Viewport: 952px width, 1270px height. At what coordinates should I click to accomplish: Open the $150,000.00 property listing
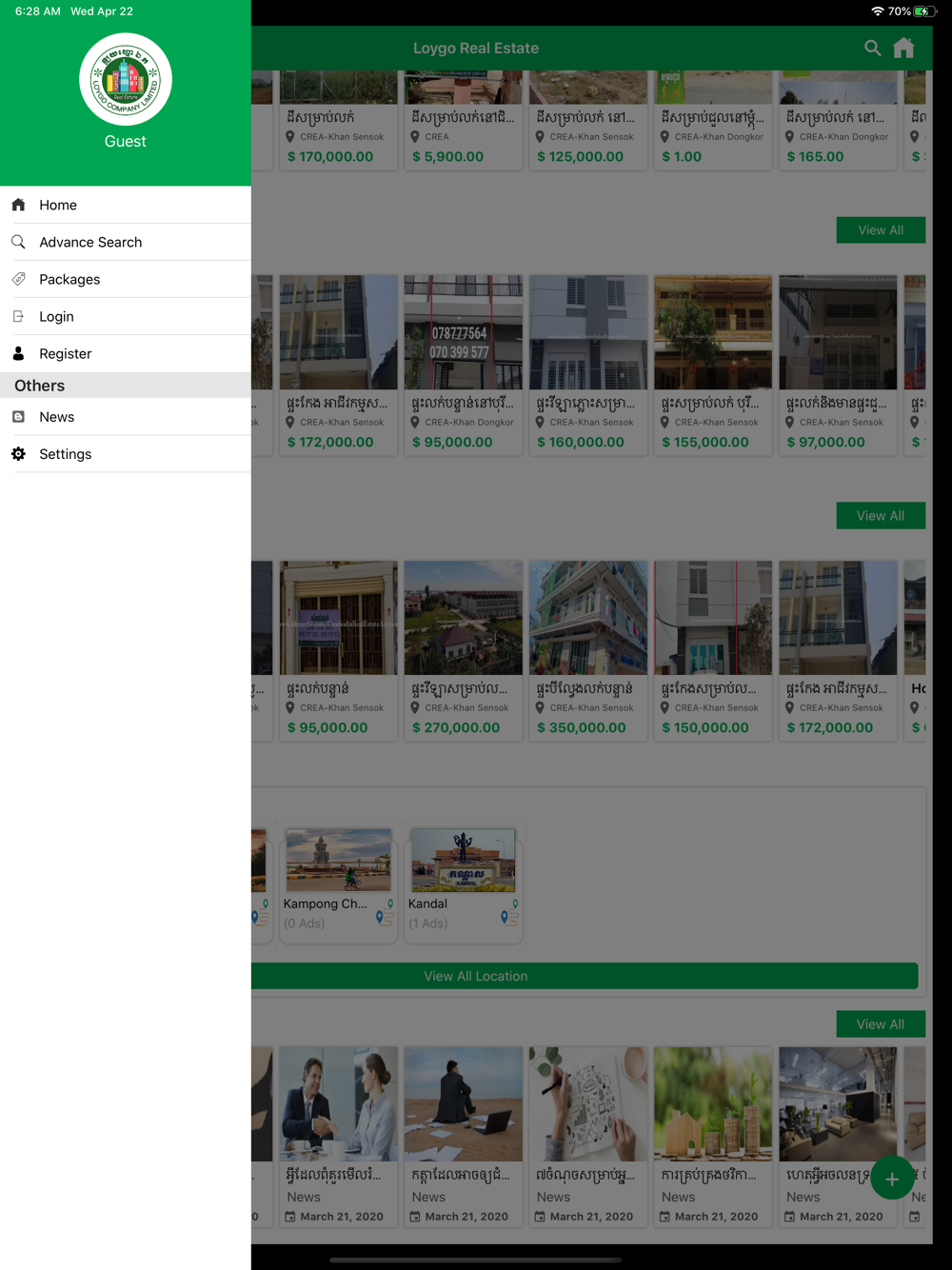point(713,651)
